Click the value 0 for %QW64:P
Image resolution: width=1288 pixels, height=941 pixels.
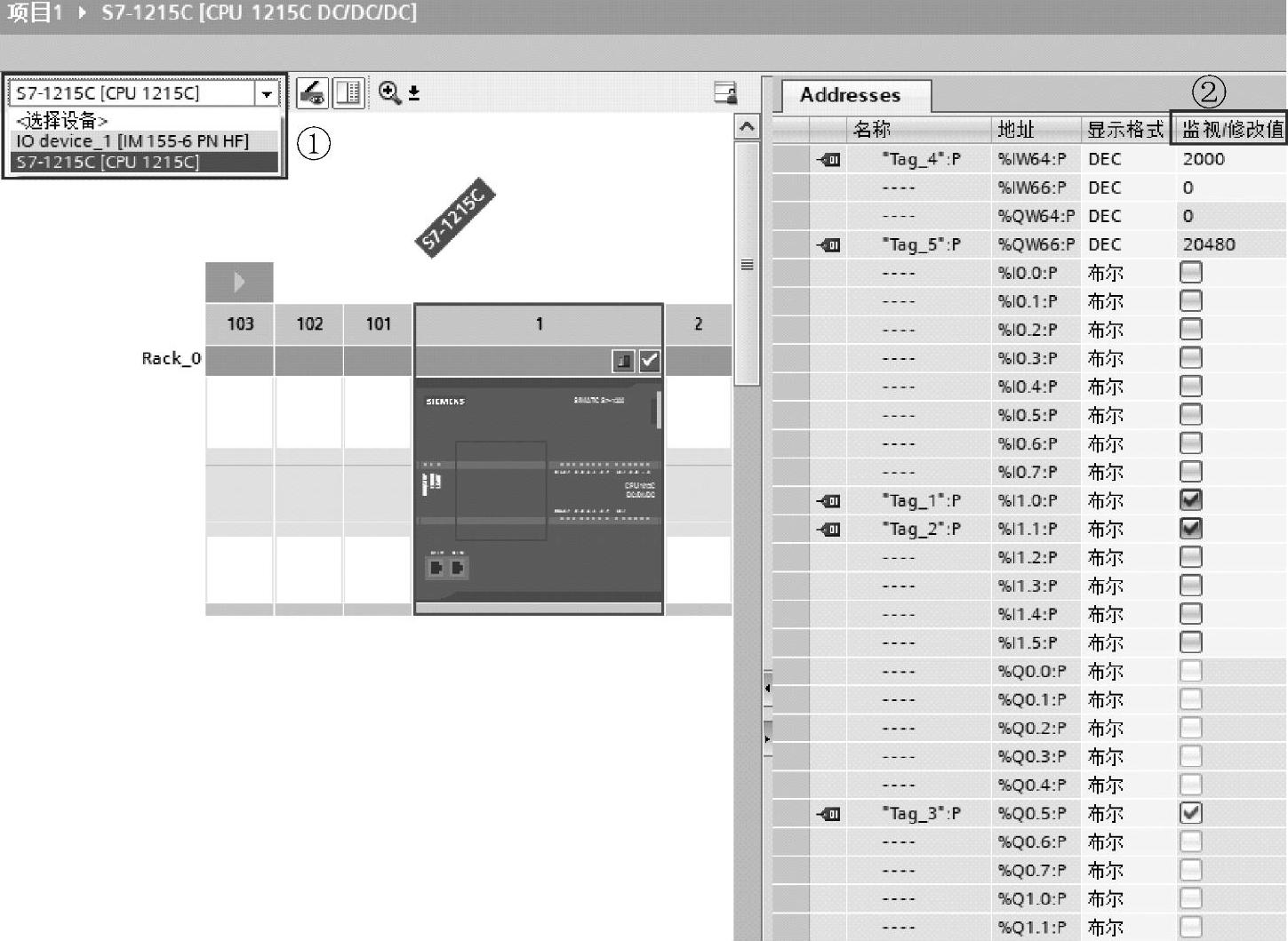(x=1188, y=216)
